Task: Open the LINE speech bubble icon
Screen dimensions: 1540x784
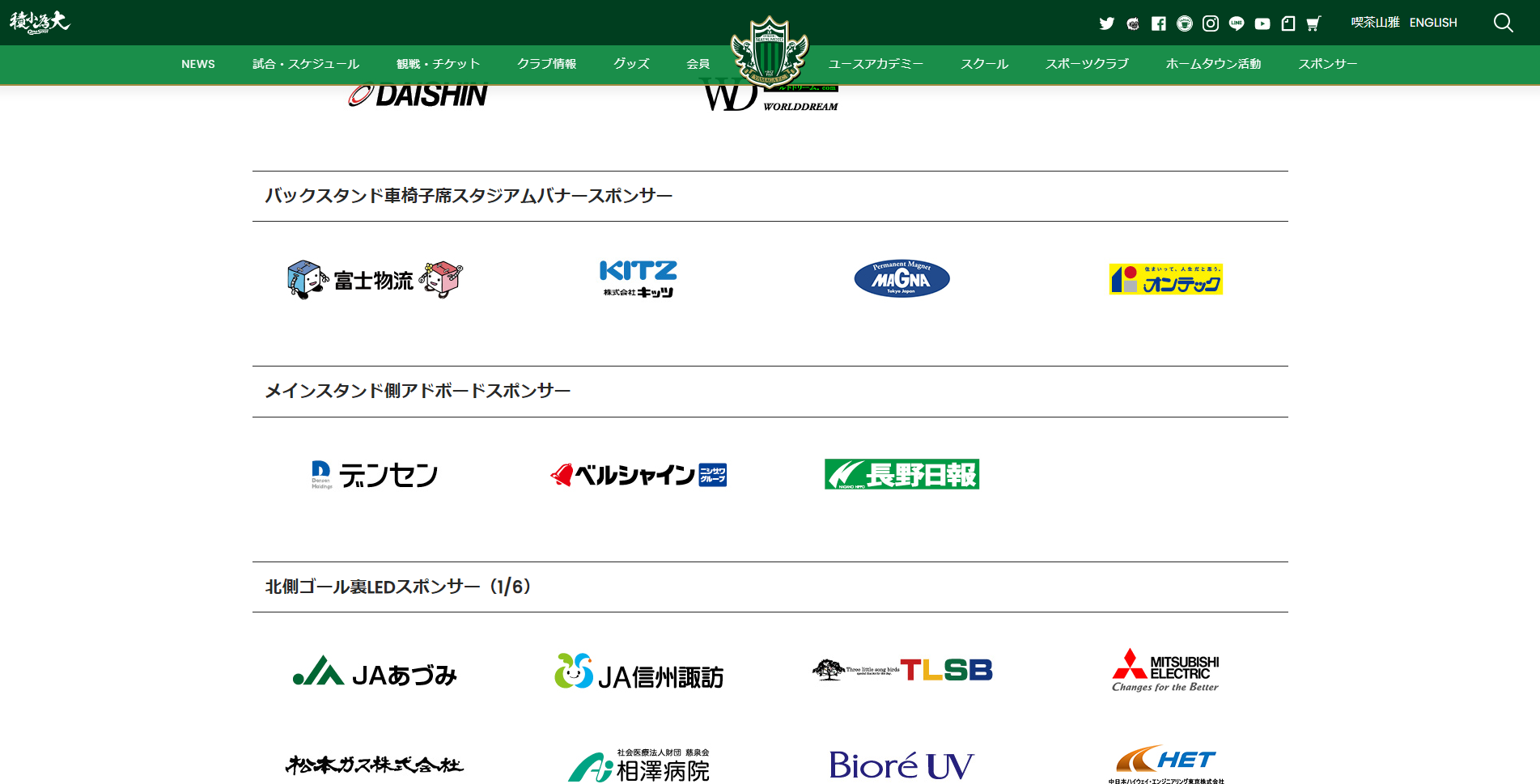Action: click(x=1237, y=23)
